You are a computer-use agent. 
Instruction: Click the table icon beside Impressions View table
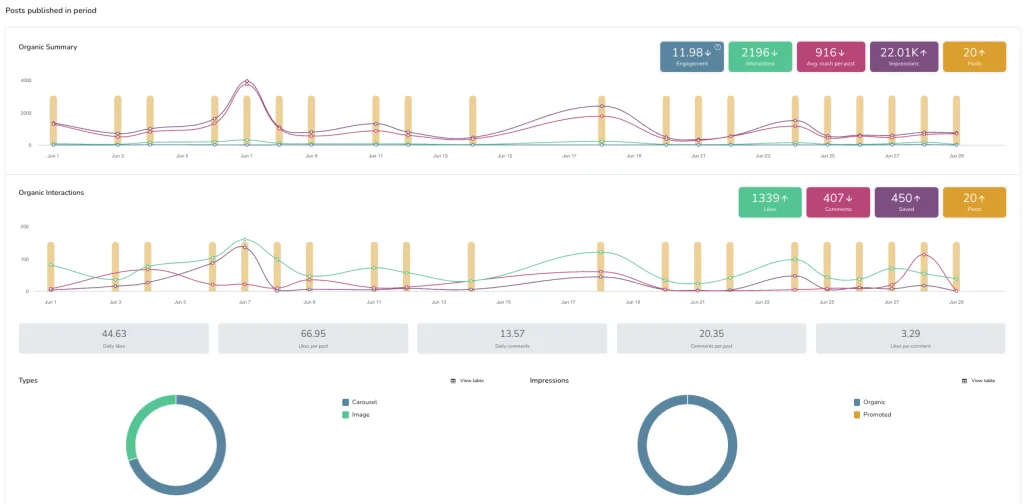[x=964, y=381]
